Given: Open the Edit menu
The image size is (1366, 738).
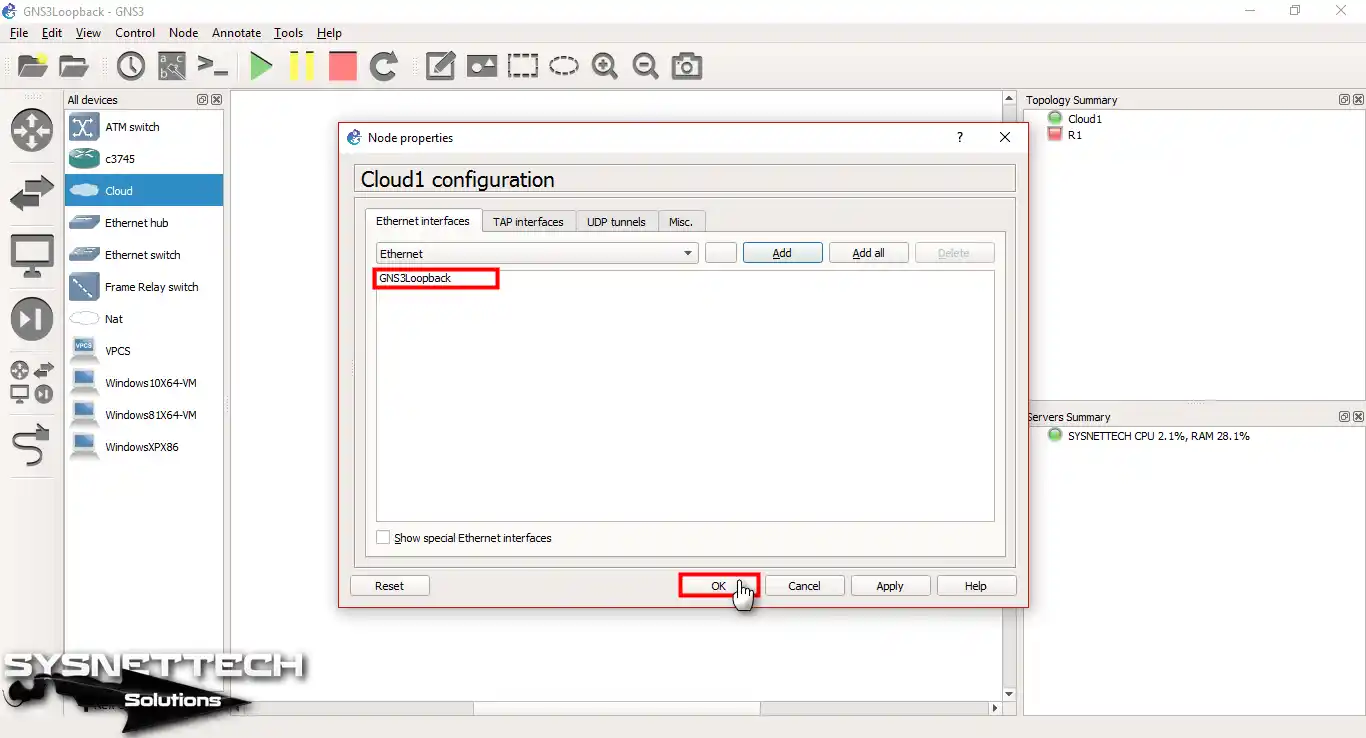Looking at the screenshot, I should pyautogui.click(x=52, y=33).
